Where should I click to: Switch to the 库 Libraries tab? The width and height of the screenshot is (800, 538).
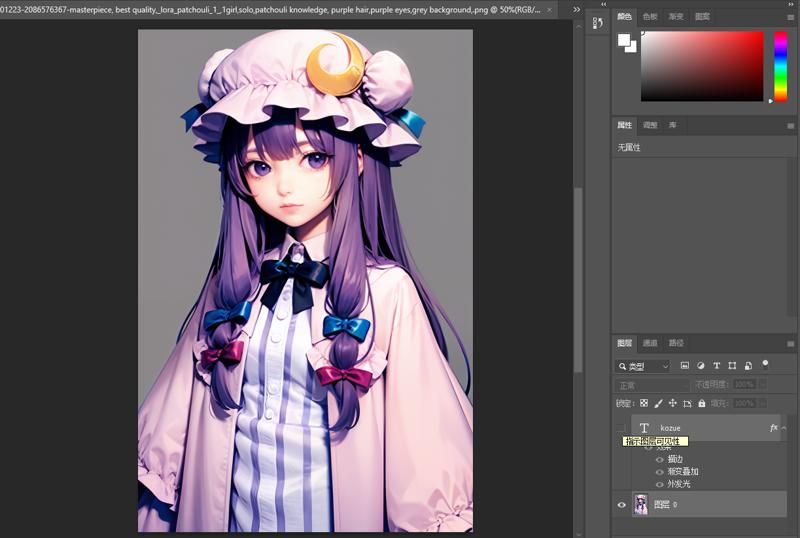pyautogui.click(x=672, y=125)
